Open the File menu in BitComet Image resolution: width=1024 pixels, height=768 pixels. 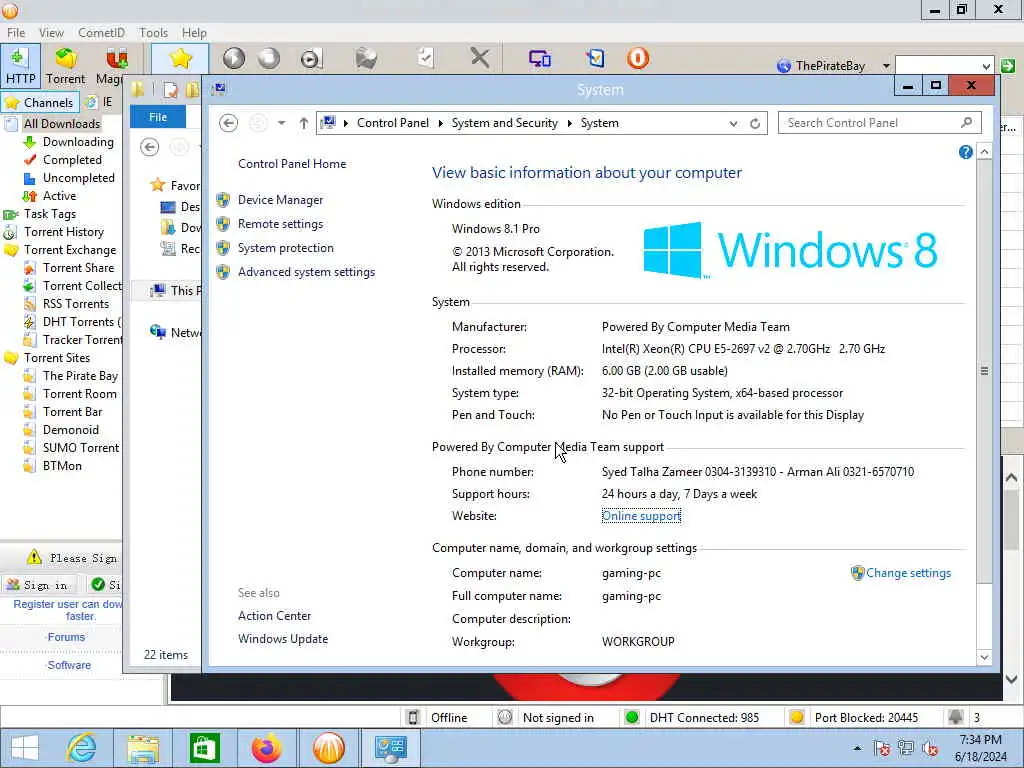click(x=16, y=33)
